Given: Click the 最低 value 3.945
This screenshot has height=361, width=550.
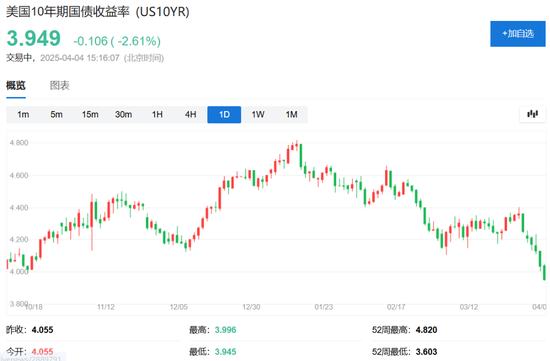Looking at the screenshot, I should [226, 352].
